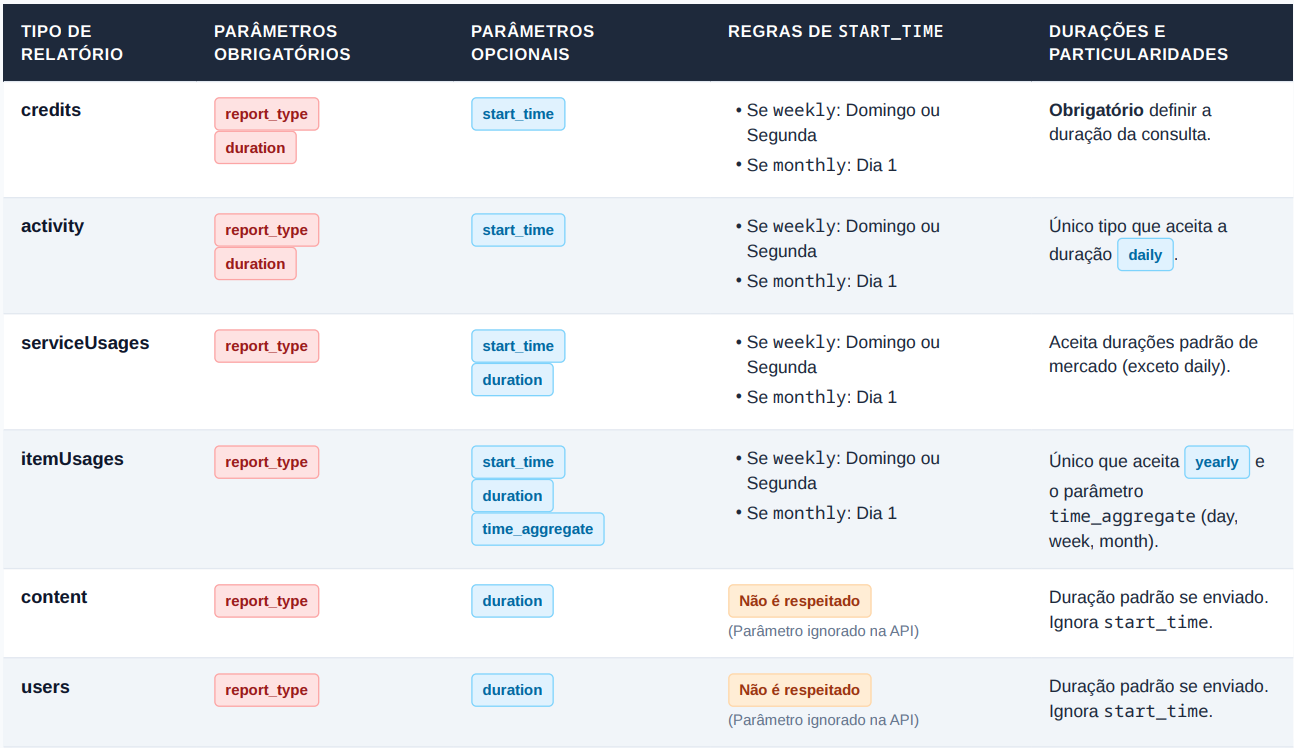Click the report_type badge in credits row
The height and width of the screenshot is (748, 1294).
pyautogui.click(x=266, y=114)
